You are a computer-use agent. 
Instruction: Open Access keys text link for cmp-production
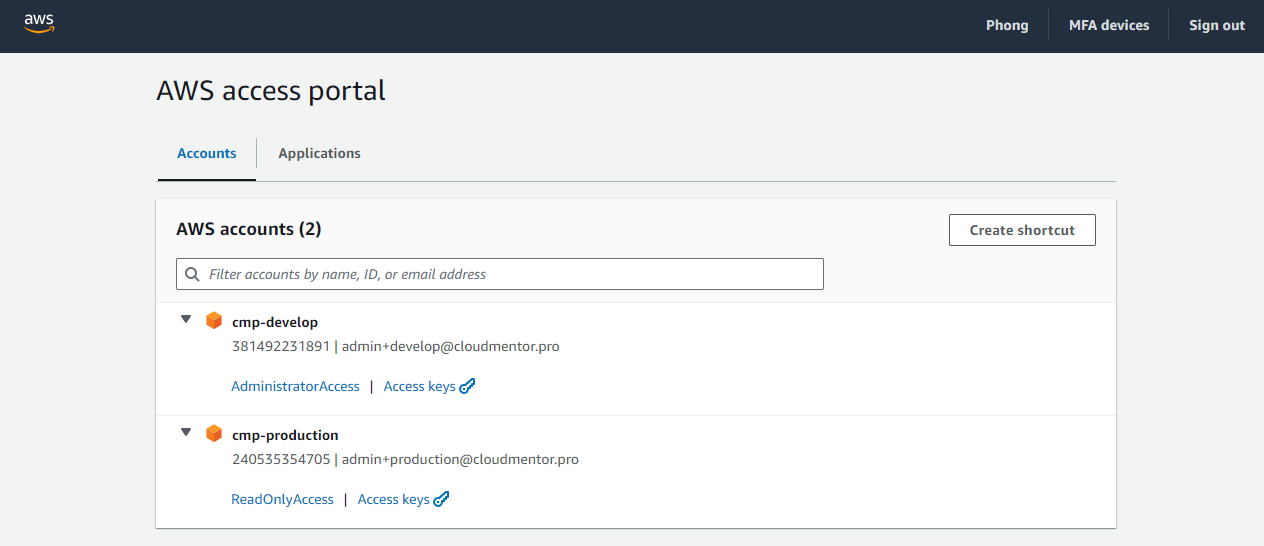(393, 499)
